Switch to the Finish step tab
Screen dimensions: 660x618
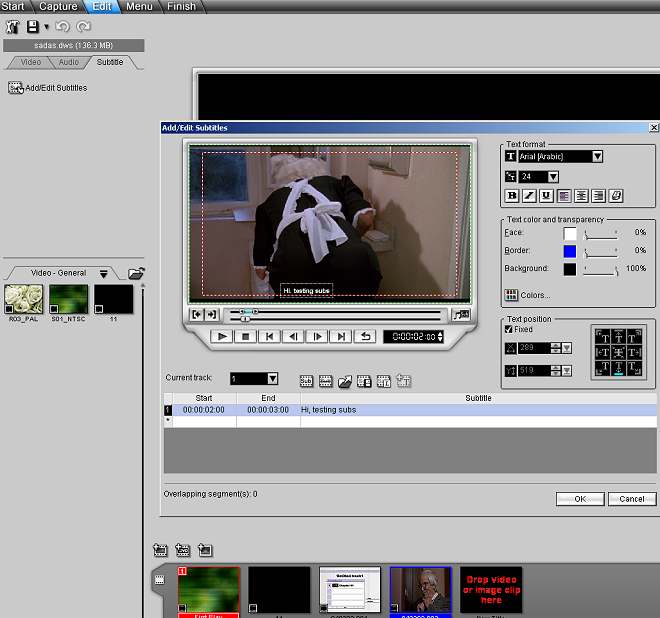tap(181, 6)
